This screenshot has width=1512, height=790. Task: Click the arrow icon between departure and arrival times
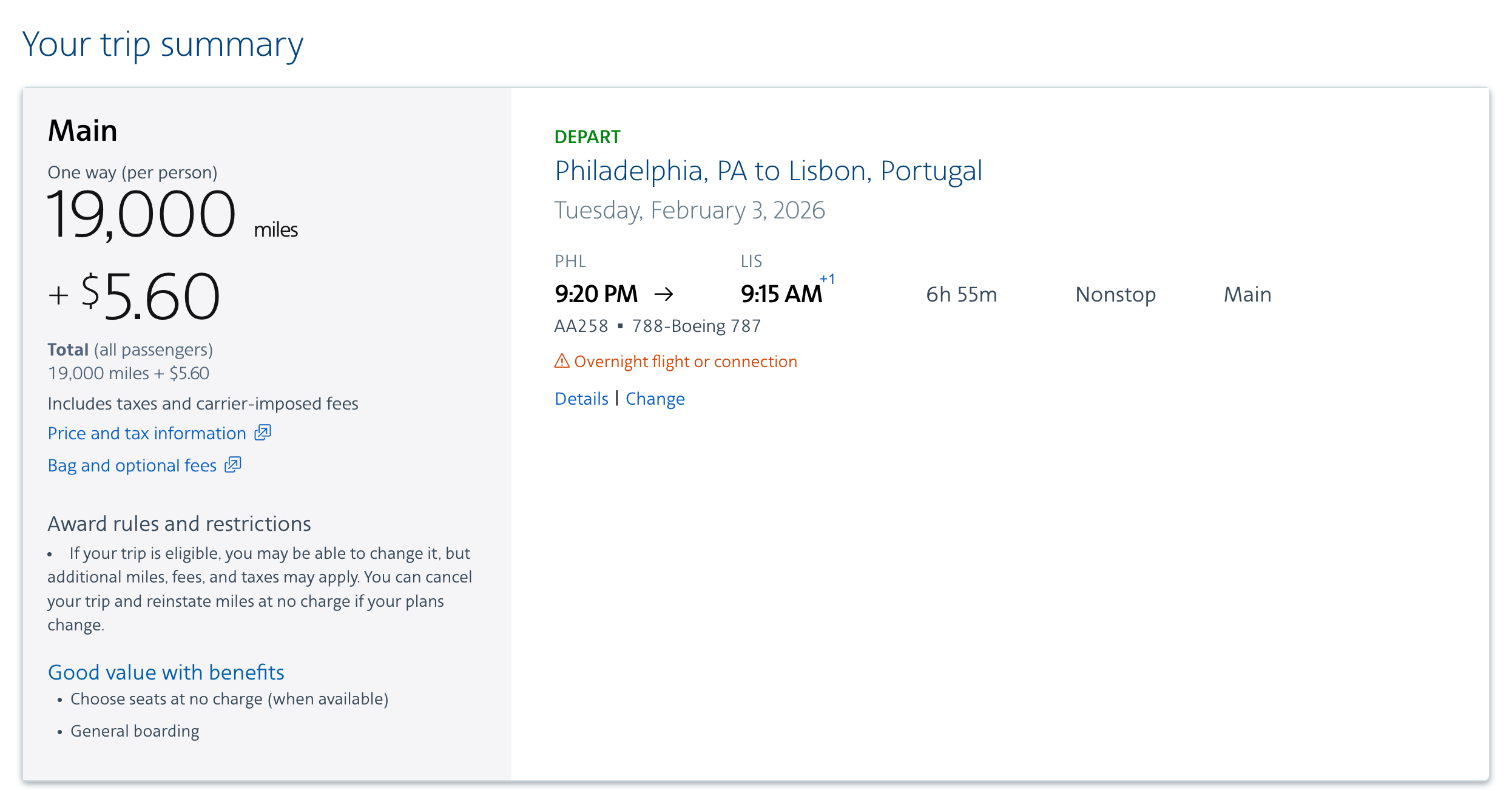(664, 294)
